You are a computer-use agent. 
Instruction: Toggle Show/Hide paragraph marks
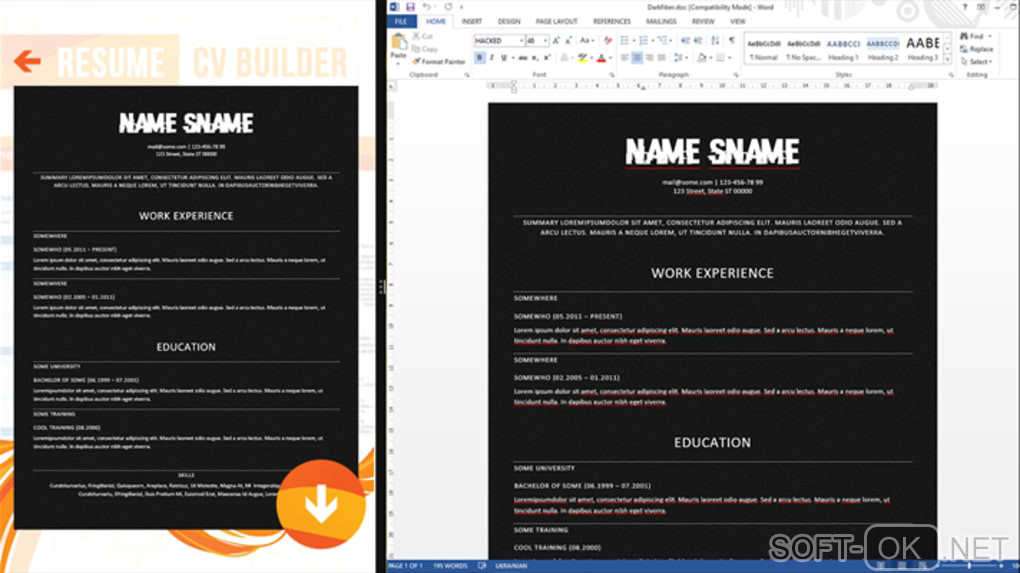(x=732, y=40)
